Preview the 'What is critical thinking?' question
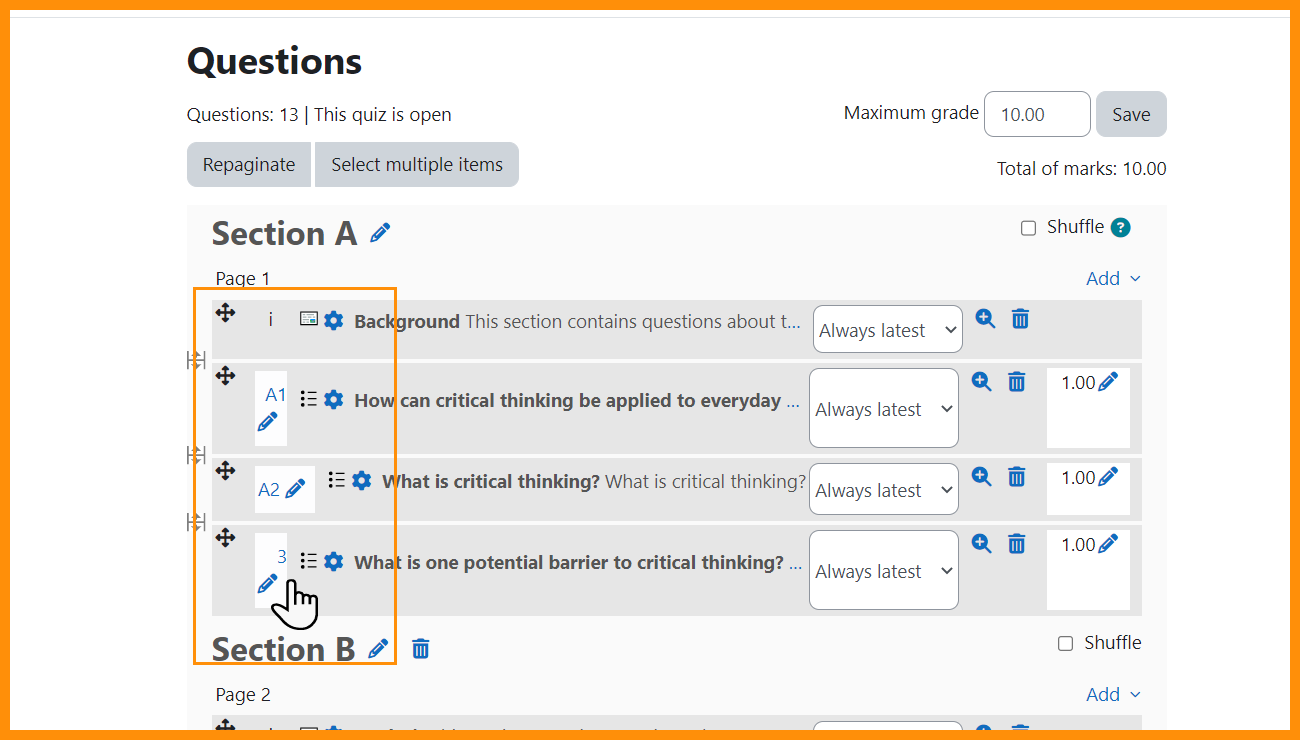This screenshot has height=740, width=1300. (982, 477)
